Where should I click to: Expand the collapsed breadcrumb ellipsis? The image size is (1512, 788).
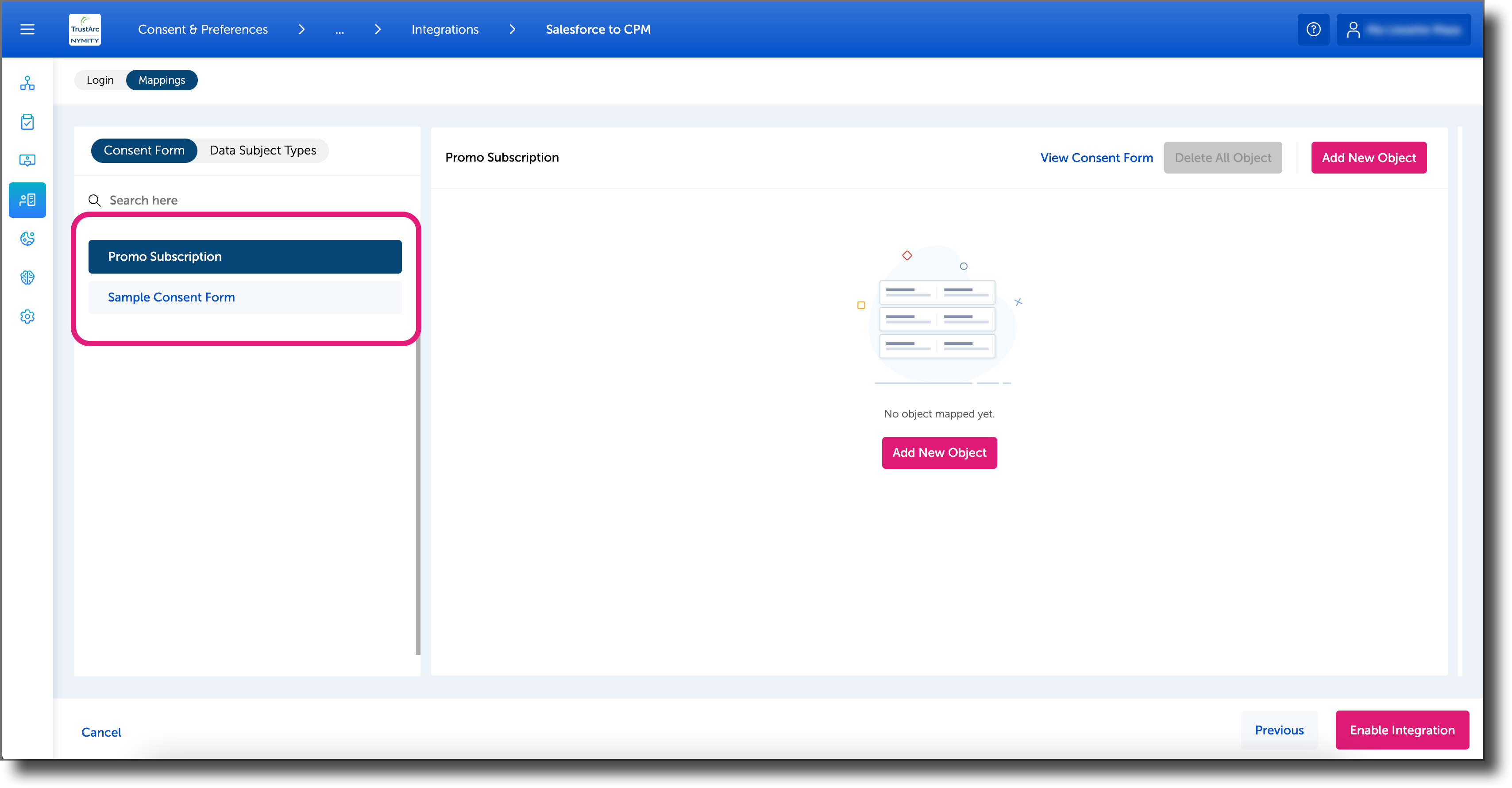coord(339,29)
